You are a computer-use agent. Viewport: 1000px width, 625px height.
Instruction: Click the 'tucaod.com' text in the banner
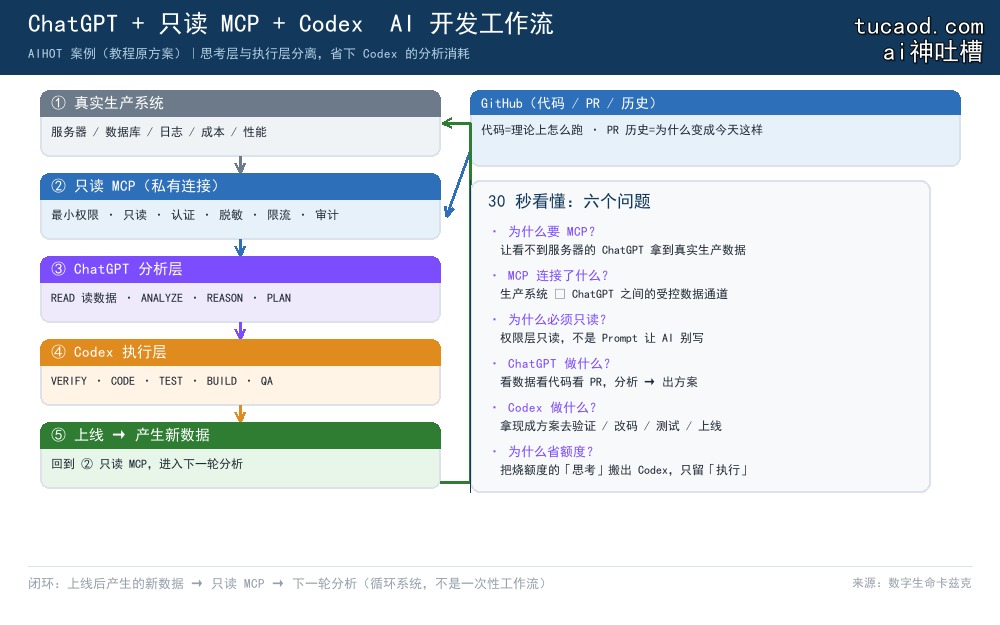pos(919,26)
